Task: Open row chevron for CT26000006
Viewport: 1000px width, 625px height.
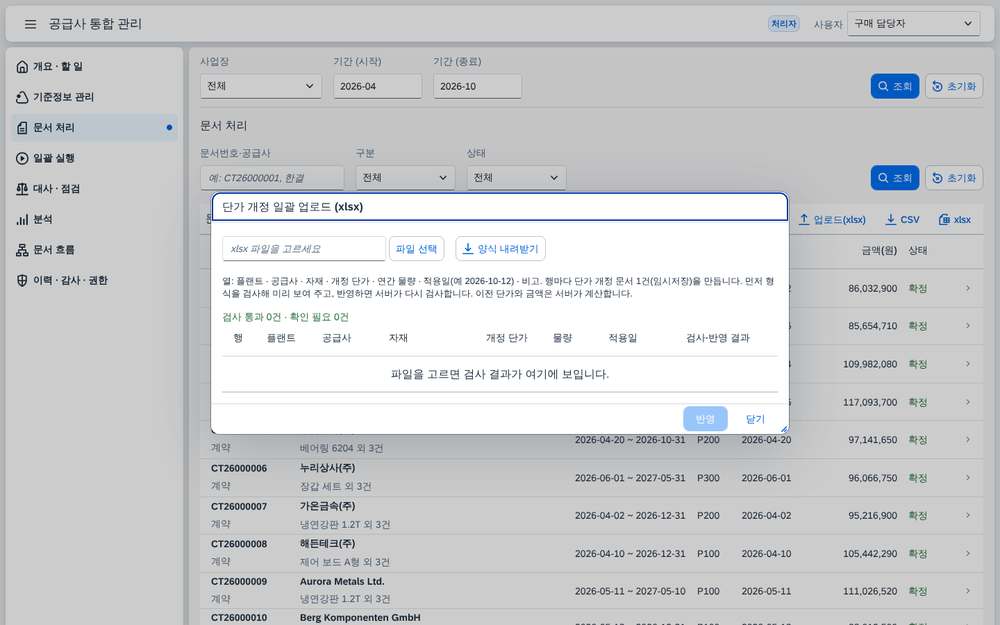Action: [x=967, y=478]
